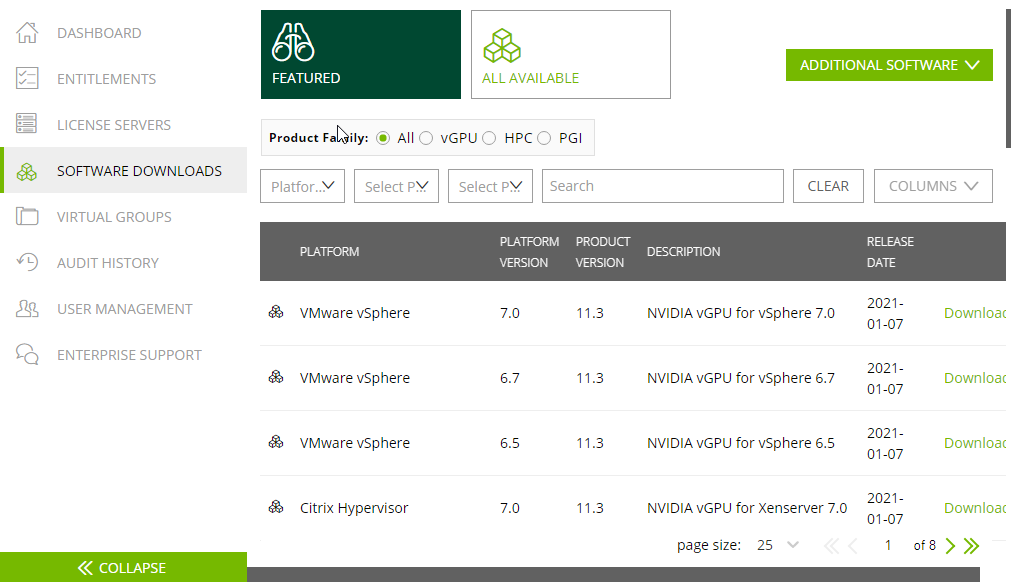1011x582 pixels.
Task: Open the Platform filter dropdown
Action: pyautogui.click(x=302, y=186)
